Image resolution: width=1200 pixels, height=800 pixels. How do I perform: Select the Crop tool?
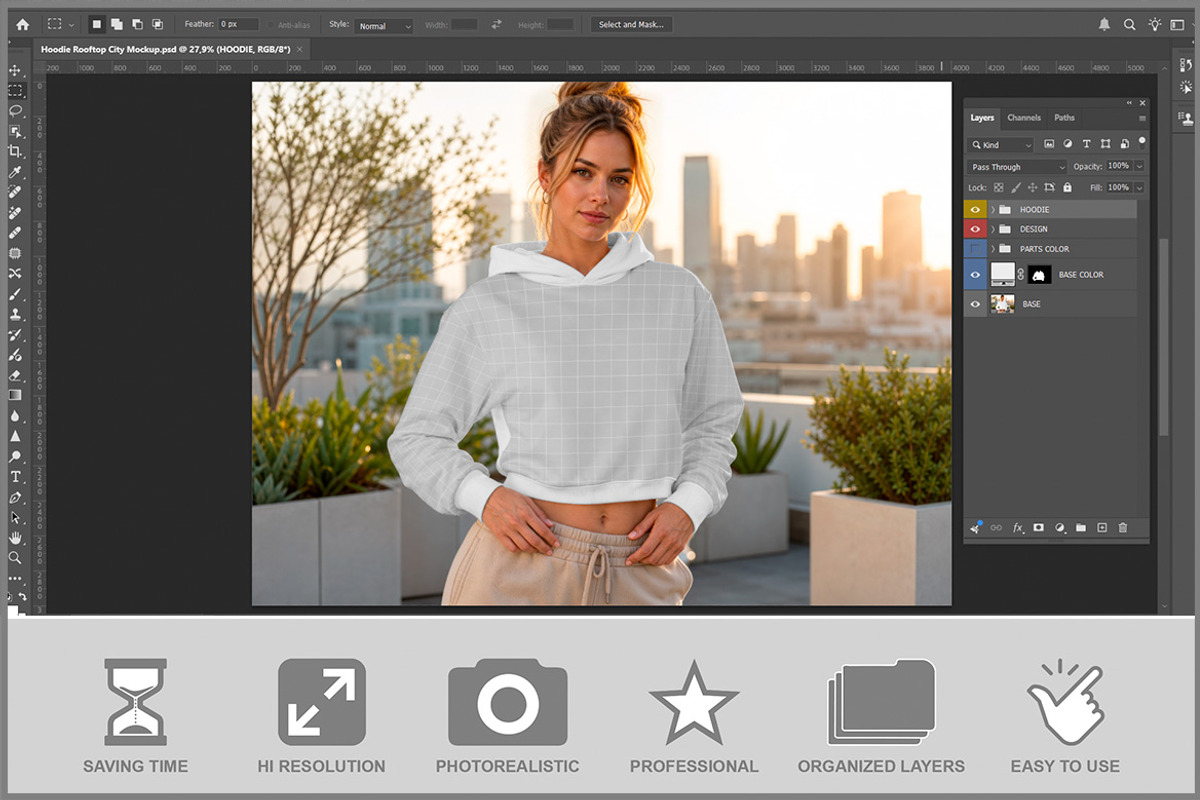click(x=15, y=151)
